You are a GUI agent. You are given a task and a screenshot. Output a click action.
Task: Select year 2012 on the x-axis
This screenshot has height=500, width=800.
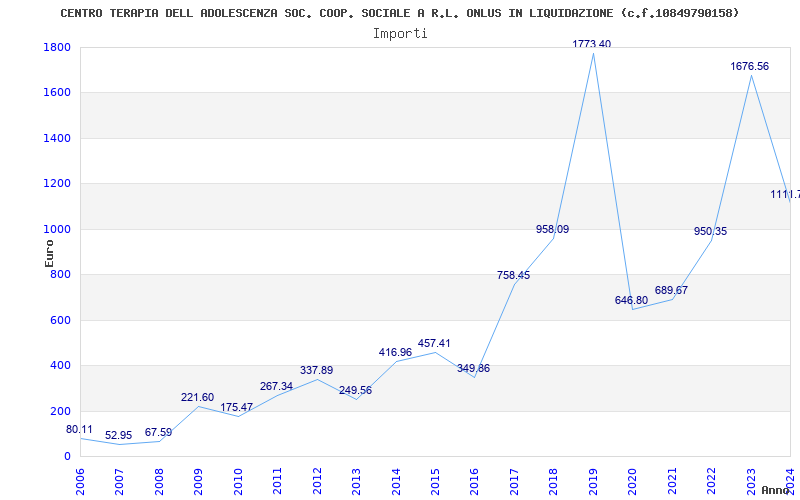[317, 481]
